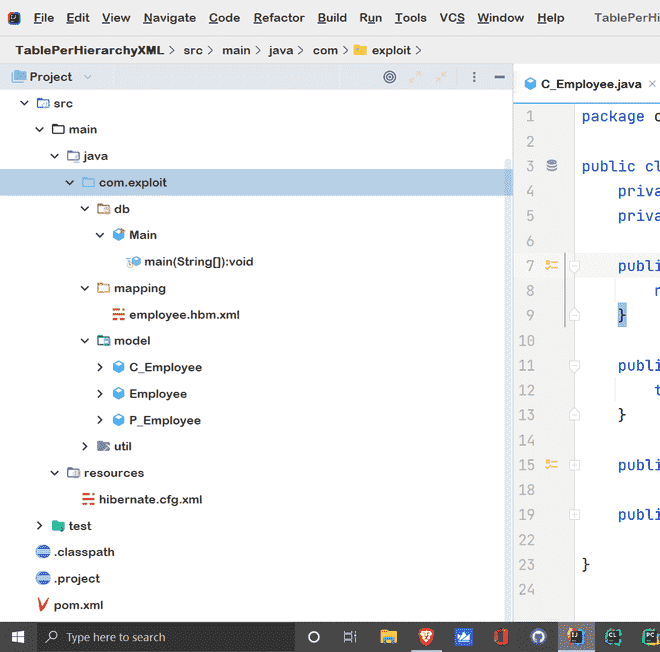Open the Build menu
Image resolution: width=660 pixels, height=652 pixels.
(x=332, y=18)
